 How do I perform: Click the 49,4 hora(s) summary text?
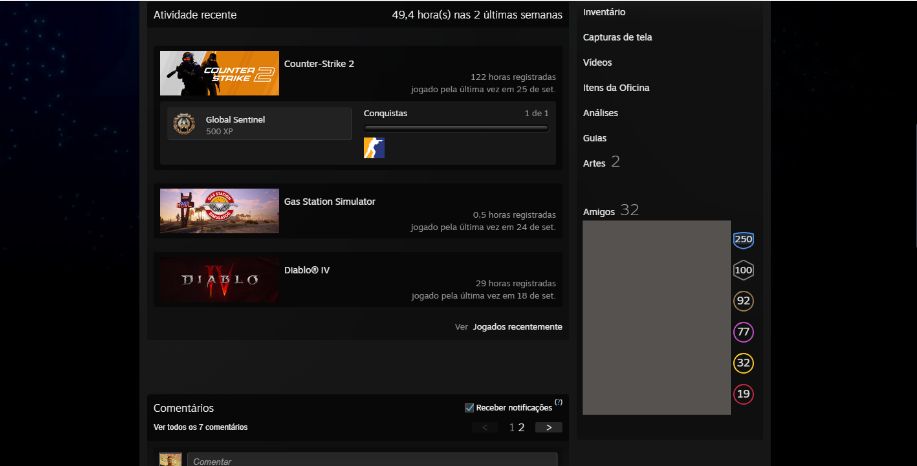[477, 15]
